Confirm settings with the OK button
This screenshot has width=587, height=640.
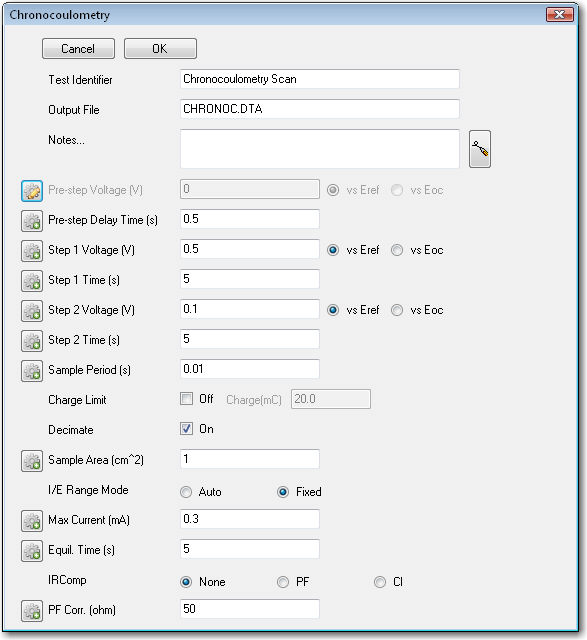coord(160,49)
